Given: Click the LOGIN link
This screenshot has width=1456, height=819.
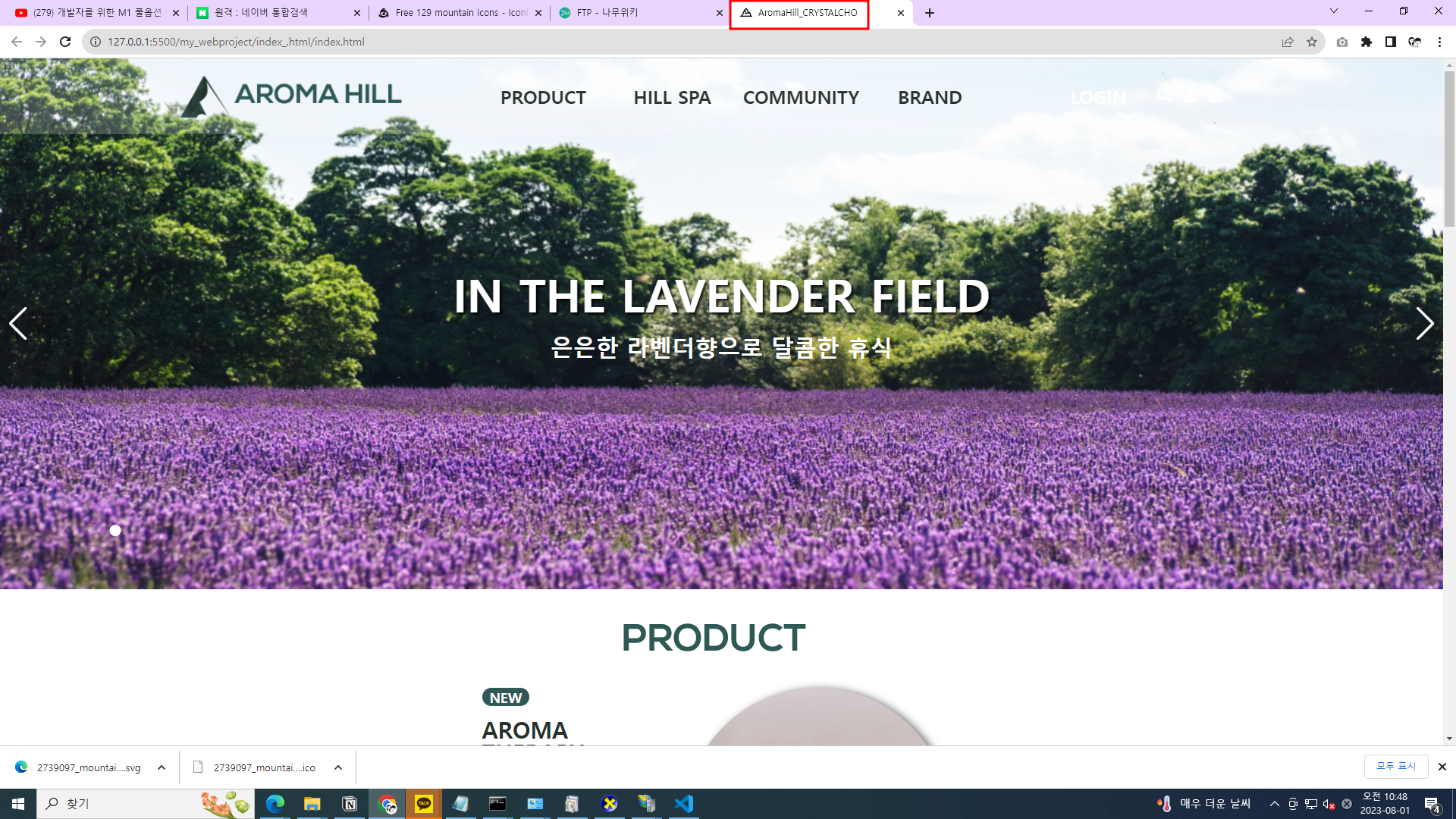Looking at the screenshot, I should [x=1098, y=98].
